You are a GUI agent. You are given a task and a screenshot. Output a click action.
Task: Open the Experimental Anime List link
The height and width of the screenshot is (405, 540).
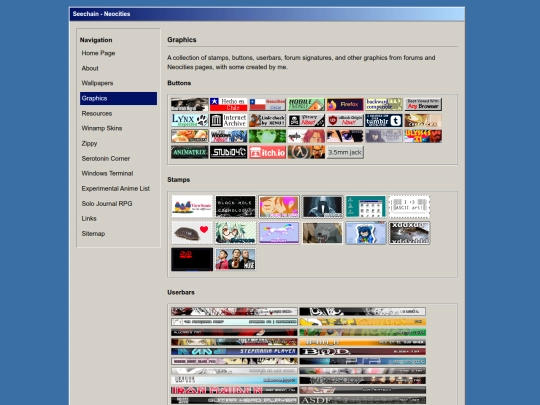click(115, 188)
